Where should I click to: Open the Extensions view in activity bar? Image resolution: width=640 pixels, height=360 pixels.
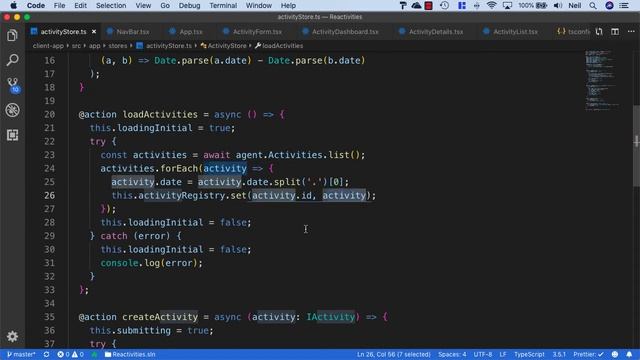tap(12, 135)
